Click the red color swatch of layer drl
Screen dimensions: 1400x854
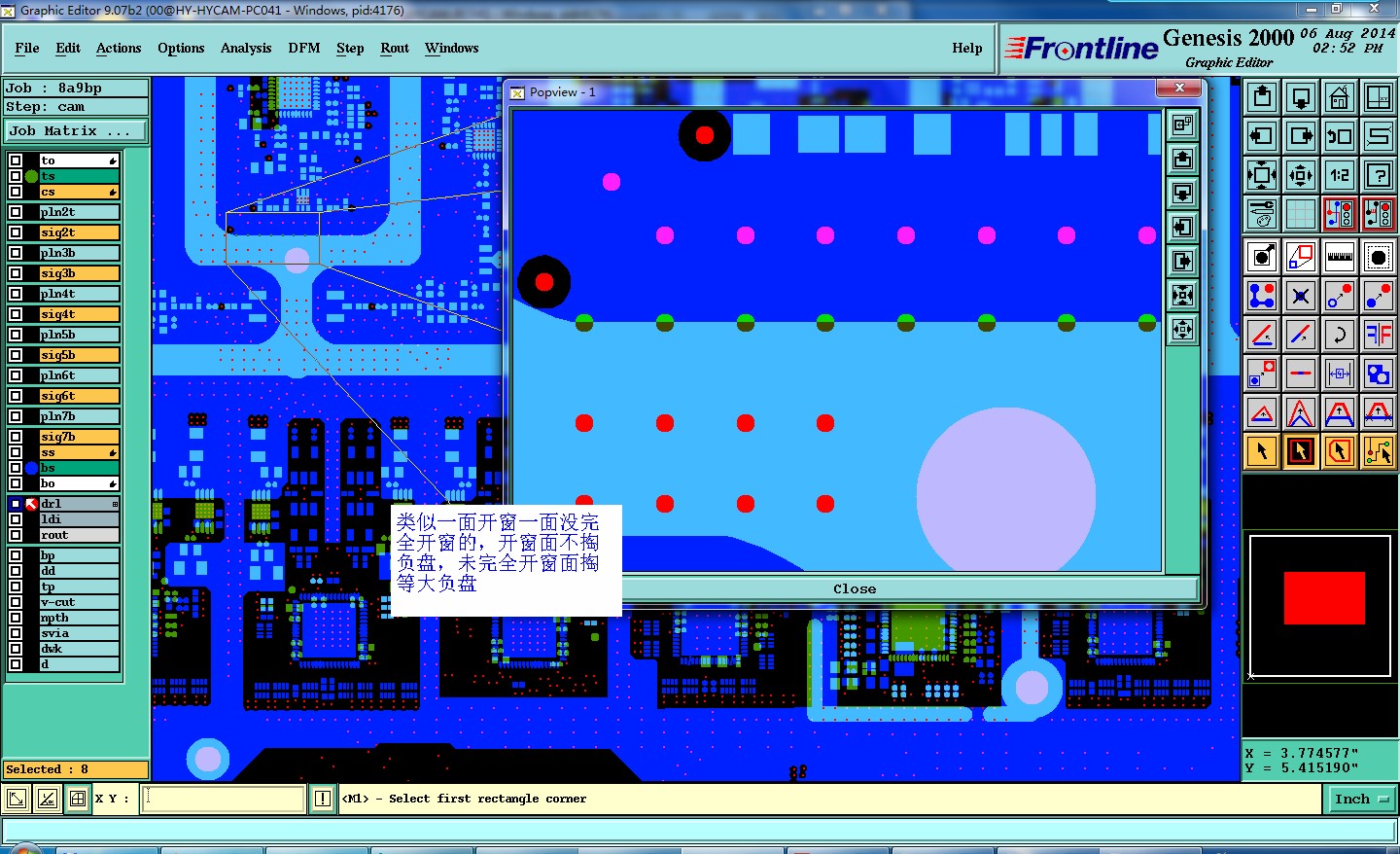[31, 504]
